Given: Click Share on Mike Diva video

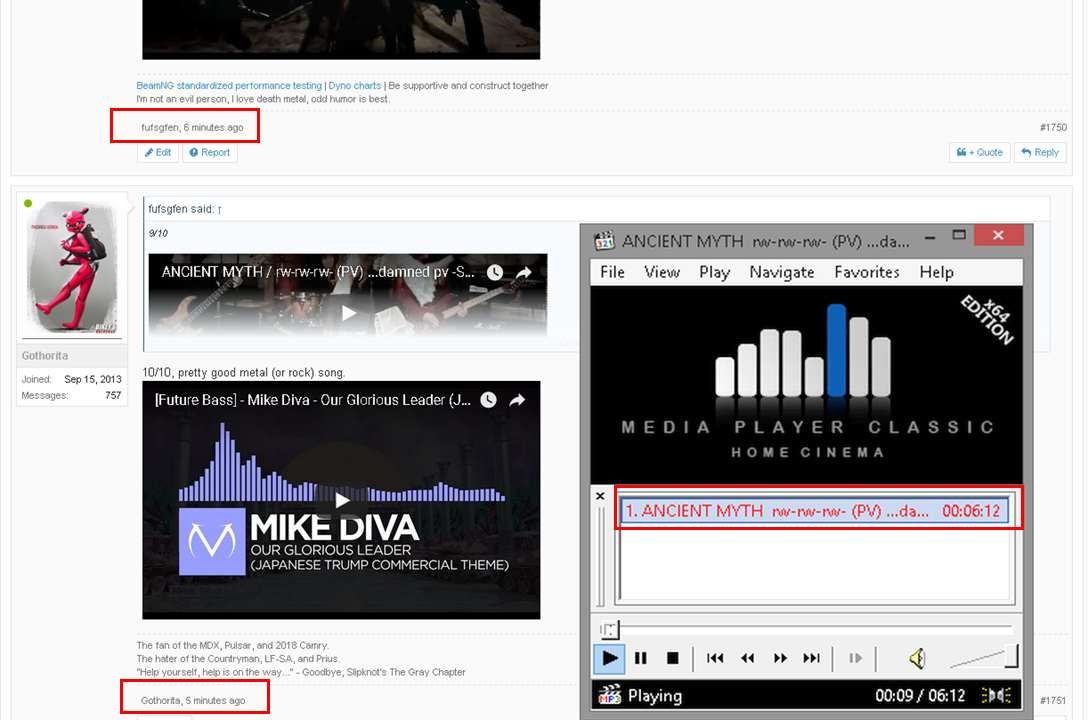Looking at the screenshot, I should [x=517, y=400].
